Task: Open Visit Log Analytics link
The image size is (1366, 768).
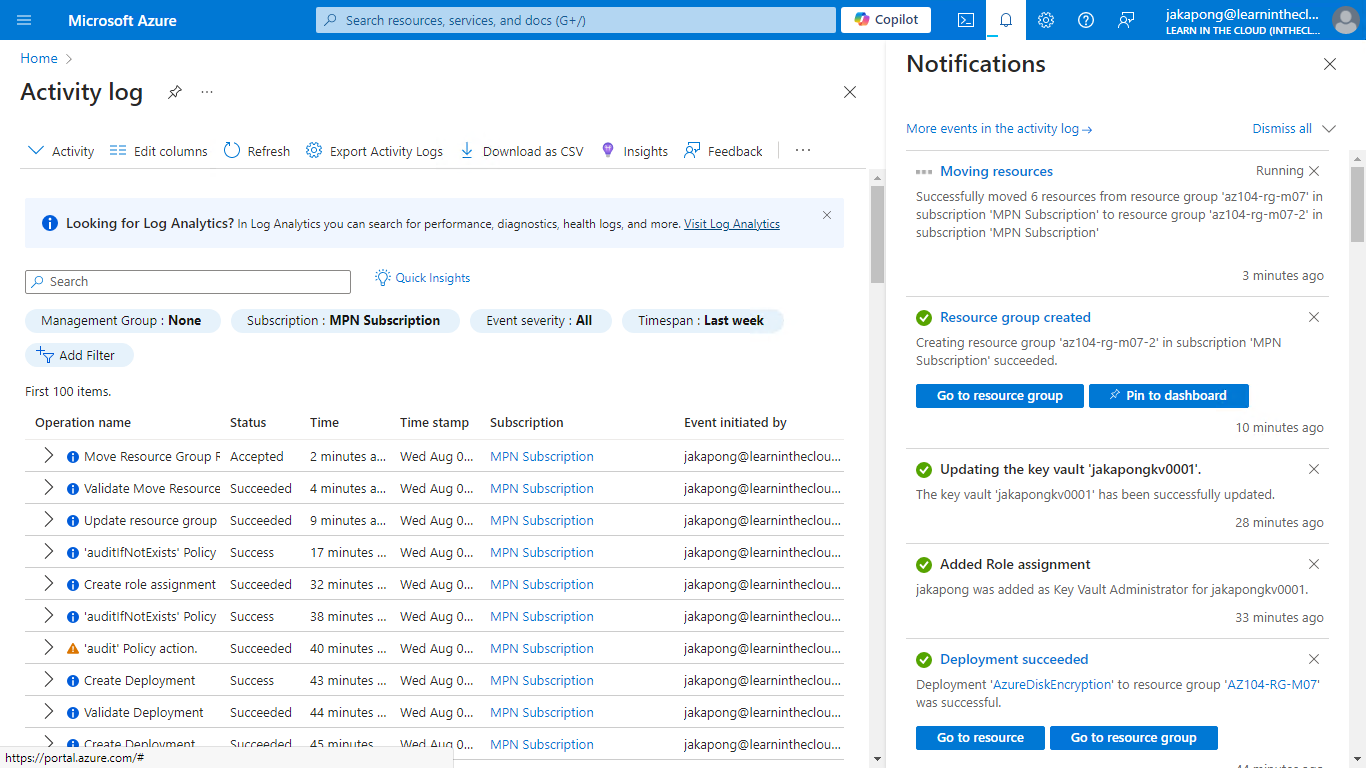Action: click(732, 224)
